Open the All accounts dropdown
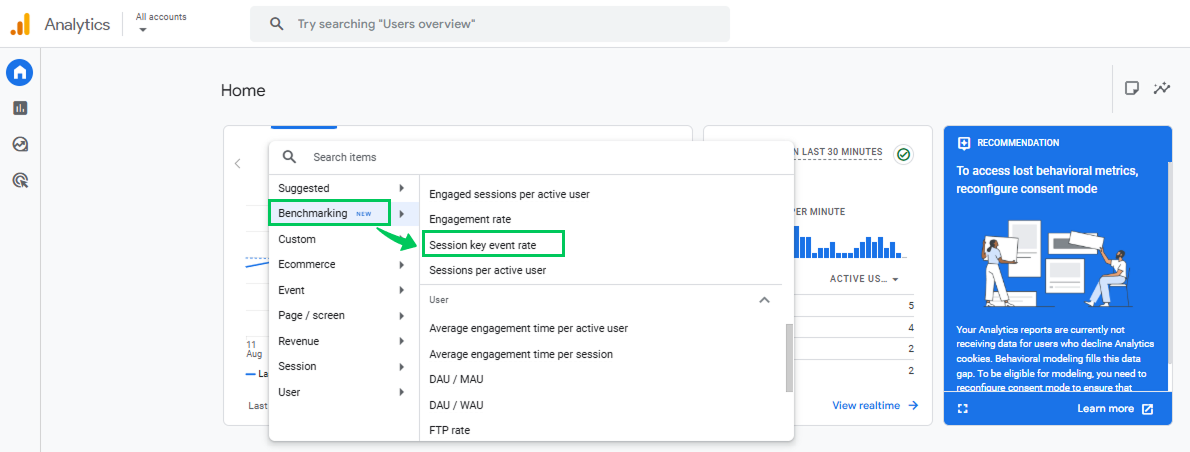This screenshot has width=1190, height=452. click(x=160, y=22)
